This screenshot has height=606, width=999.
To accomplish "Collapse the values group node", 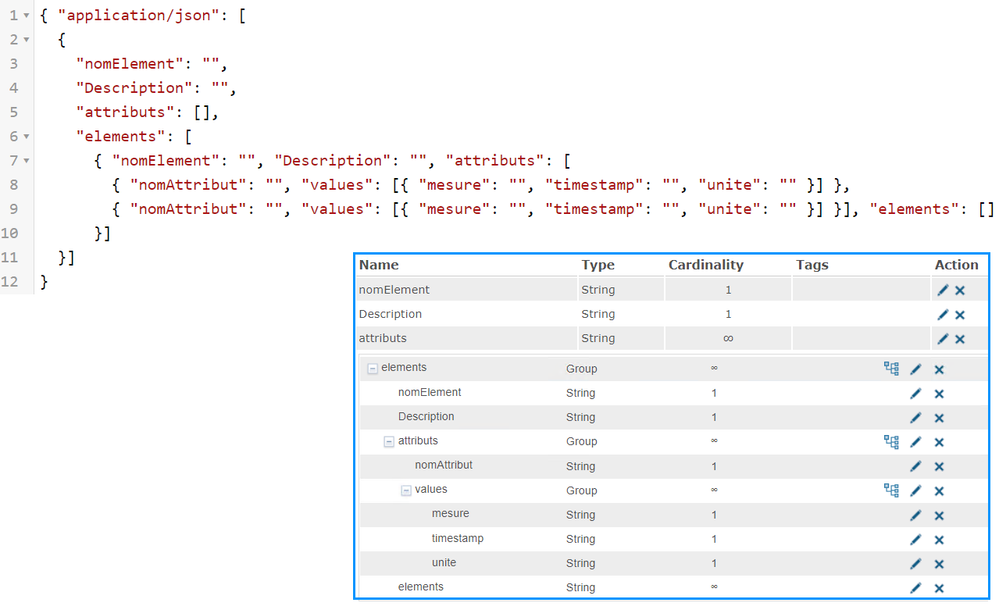I will point(406,491).
